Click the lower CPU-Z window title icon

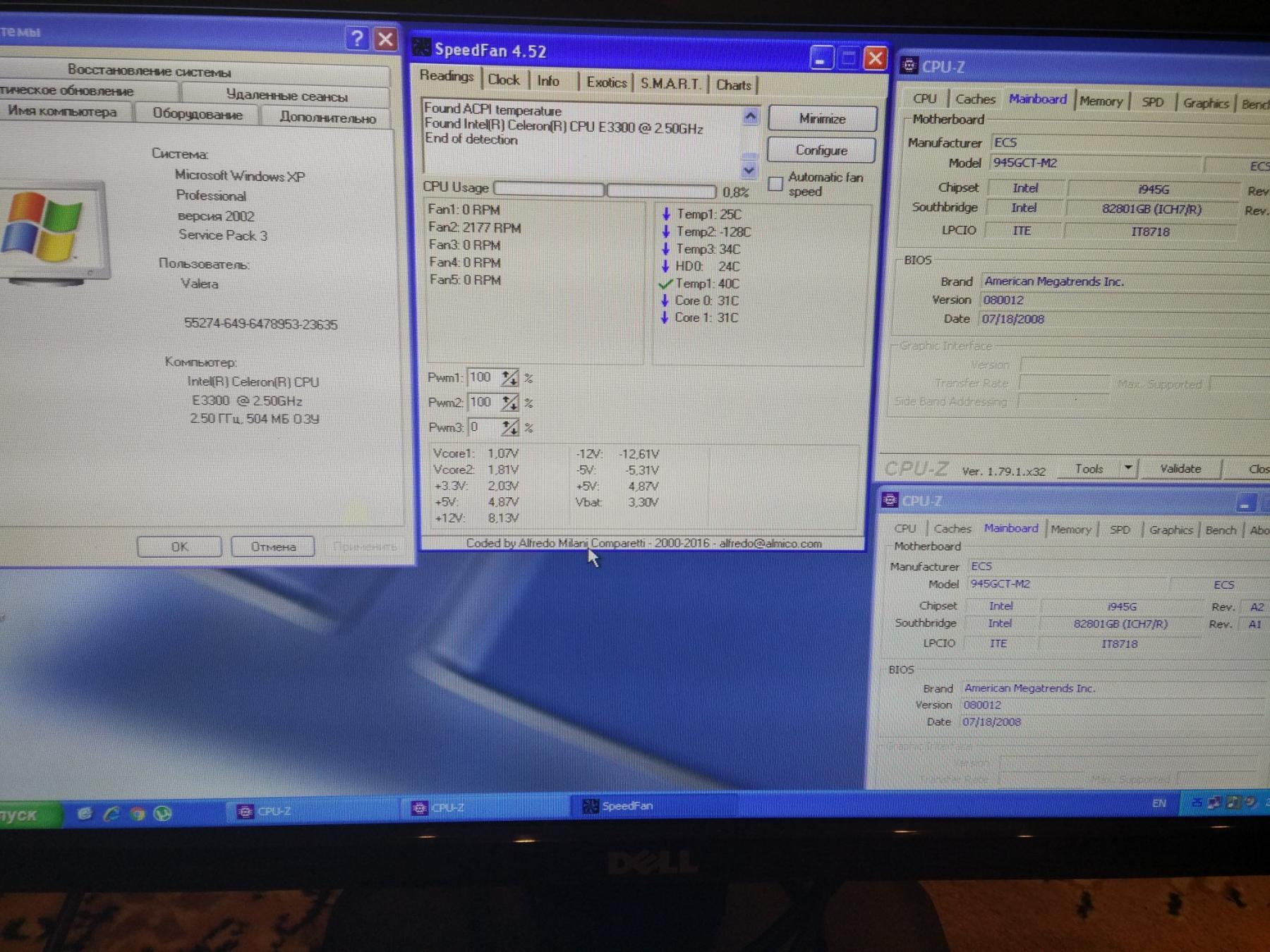[890, 500]
